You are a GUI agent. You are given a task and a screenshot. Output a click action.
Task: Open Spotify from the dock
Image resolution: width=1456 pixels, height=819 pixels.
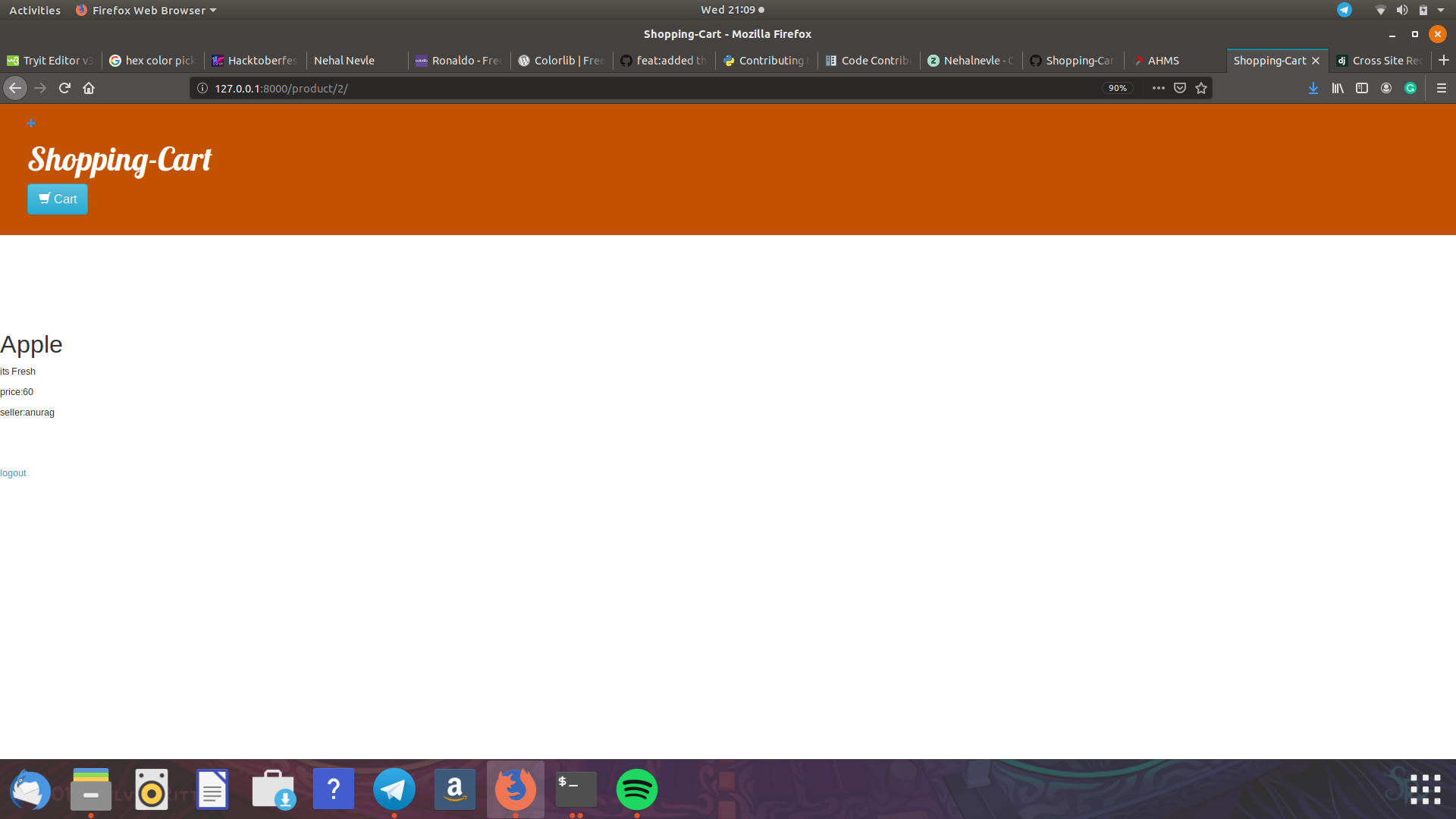click(636, 789)
